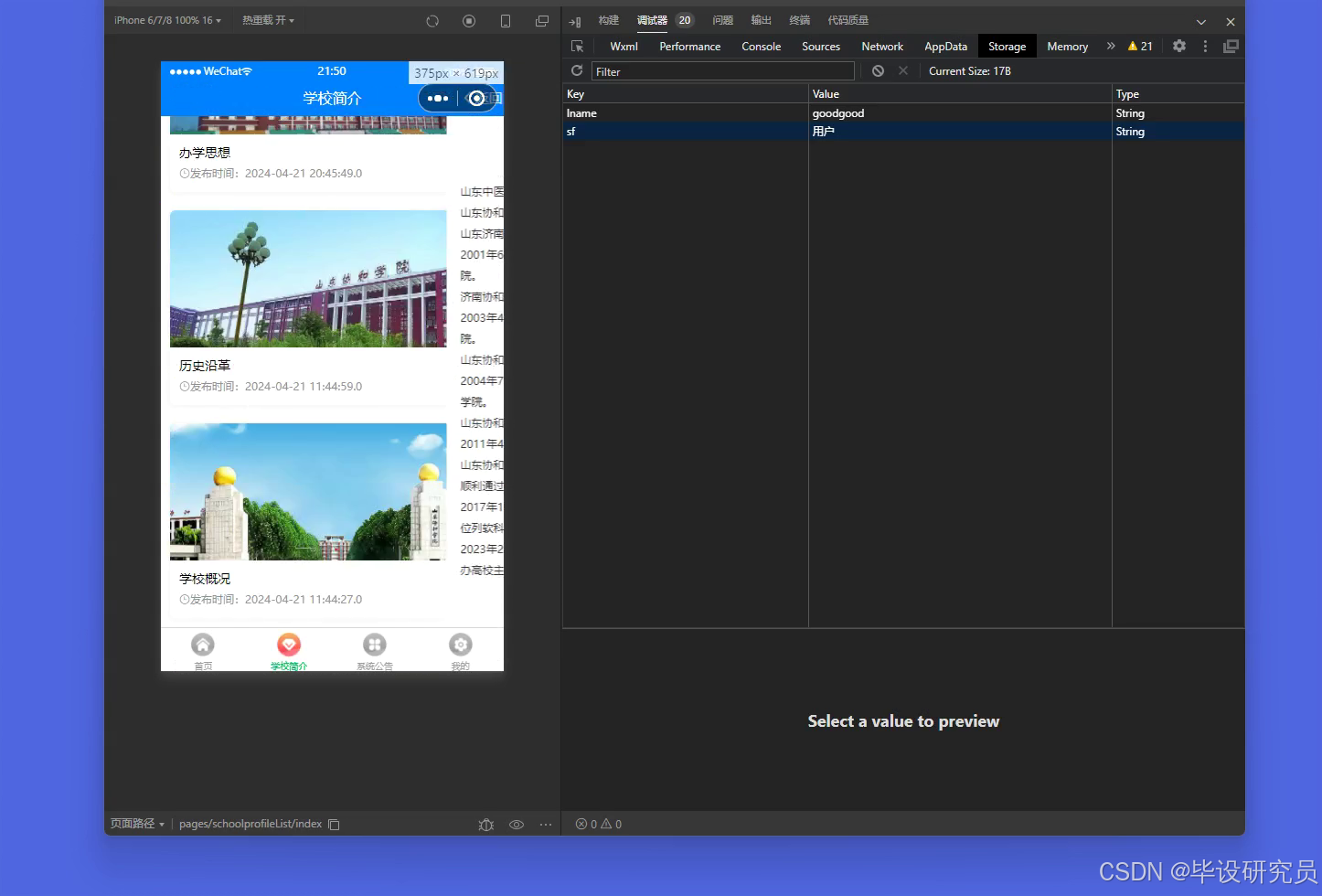Open the 热重载 hot reload dropdown
1322x896 pixels.
pos(268,20)
